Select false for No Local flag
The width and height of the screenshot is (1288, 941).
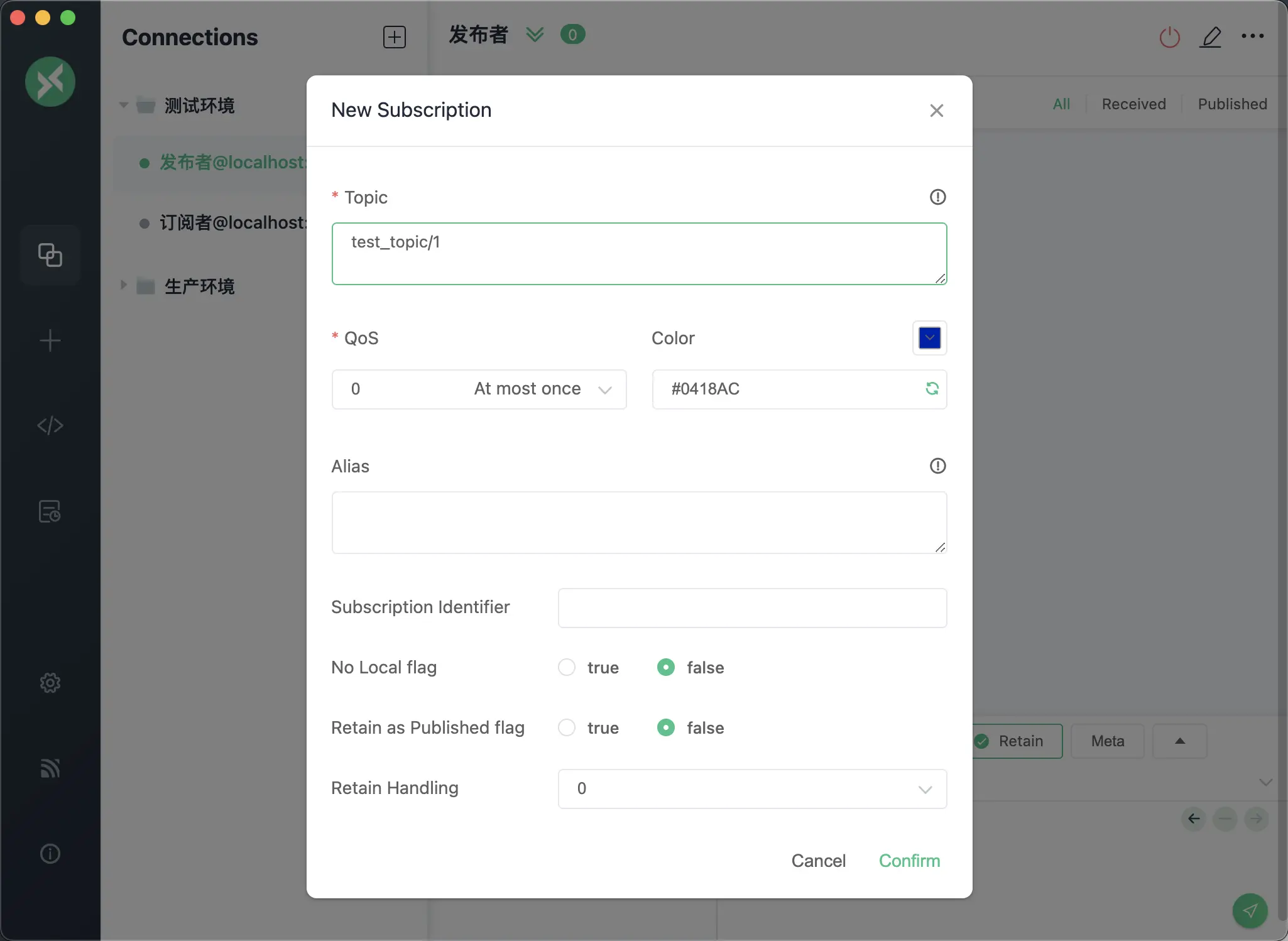pos(666,667)
